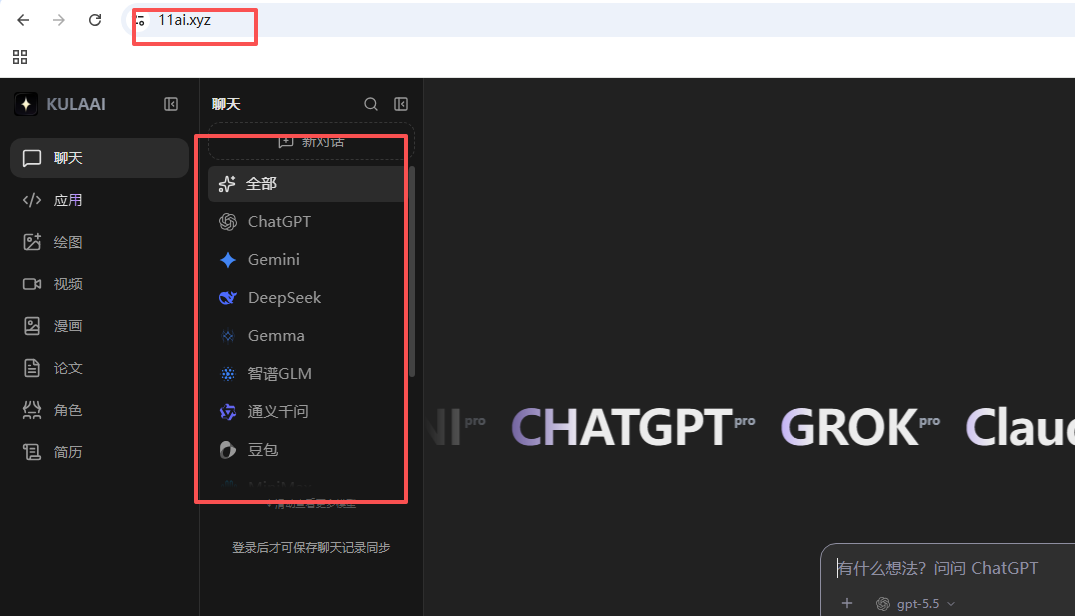The image size is (1075, 616).
Task: Click the browser forward arrow
Action: pos(59,20)
